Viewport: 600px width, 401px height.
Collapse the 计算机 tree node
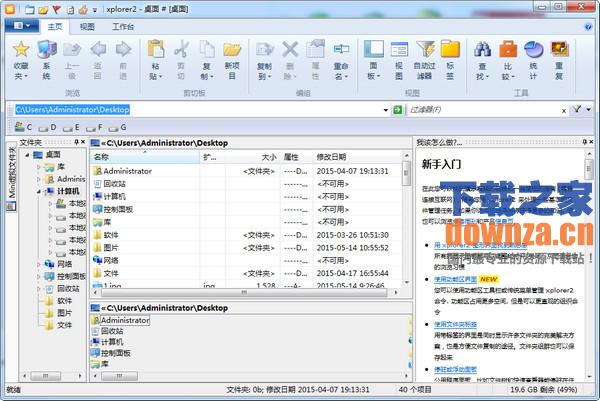pos(39,191)
